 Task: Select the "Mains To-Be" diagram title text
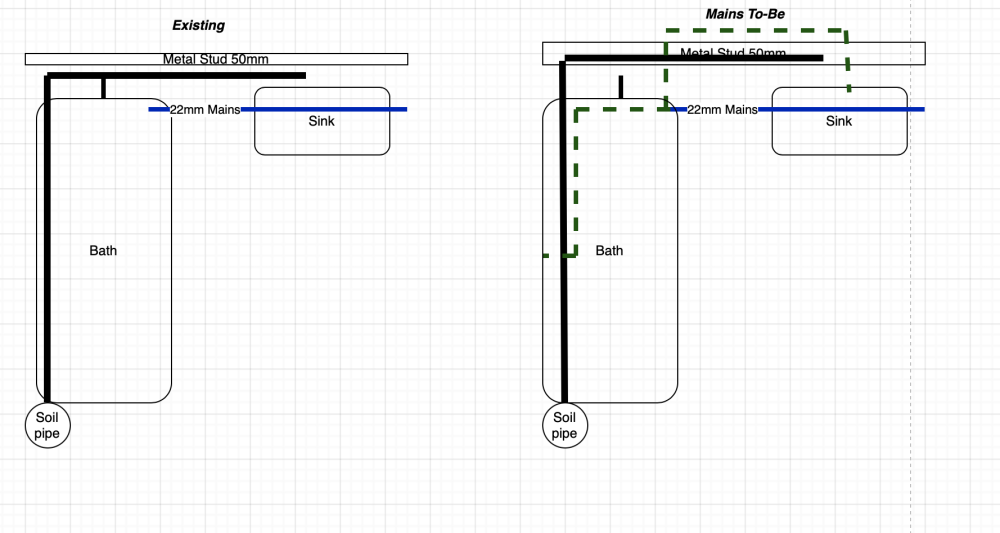pos(745,14)
